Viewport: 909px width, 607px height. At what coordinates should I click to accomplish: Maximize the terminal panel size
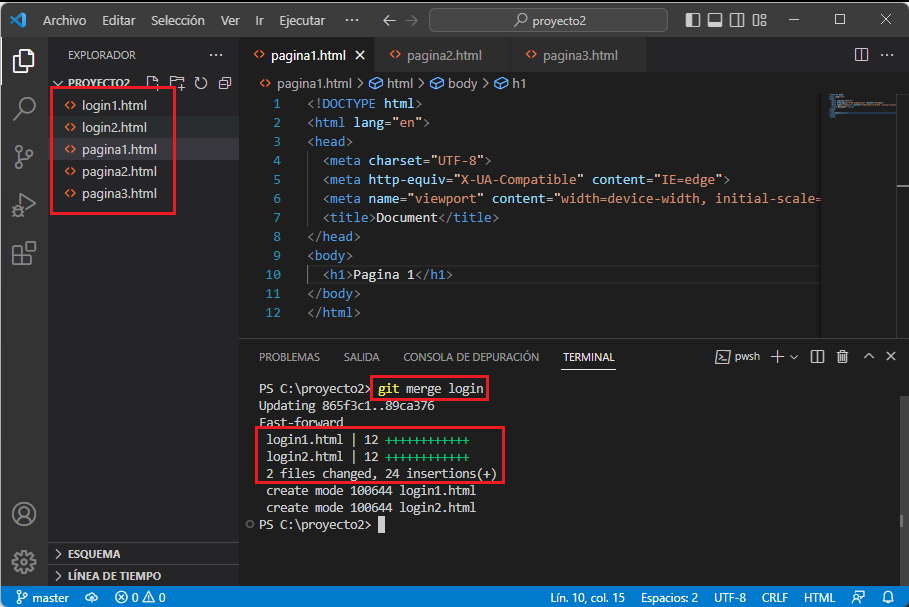coord(868,356)
